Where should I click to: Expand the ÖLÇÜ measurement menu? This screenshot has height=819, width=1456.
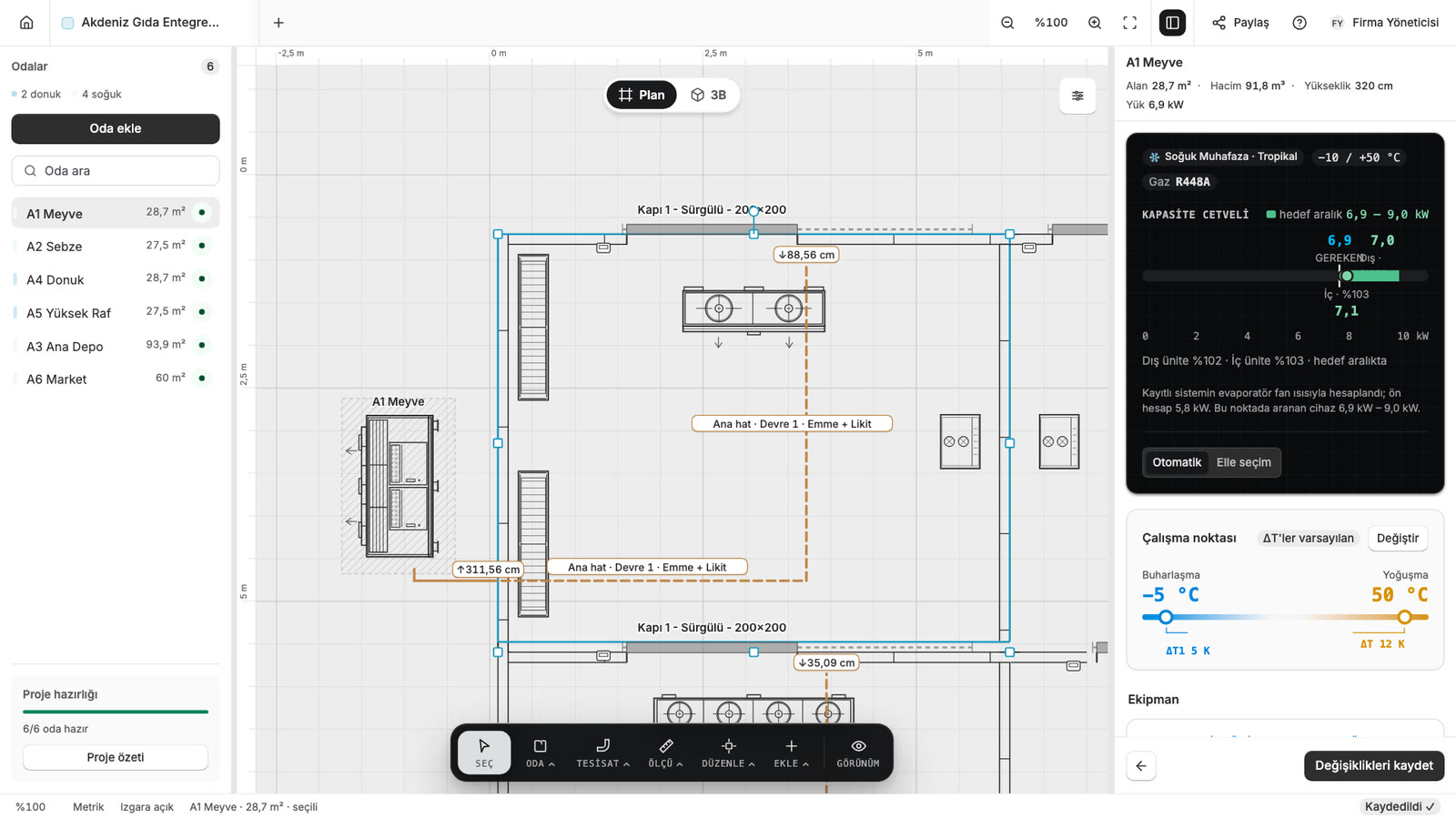click(665, 753)
